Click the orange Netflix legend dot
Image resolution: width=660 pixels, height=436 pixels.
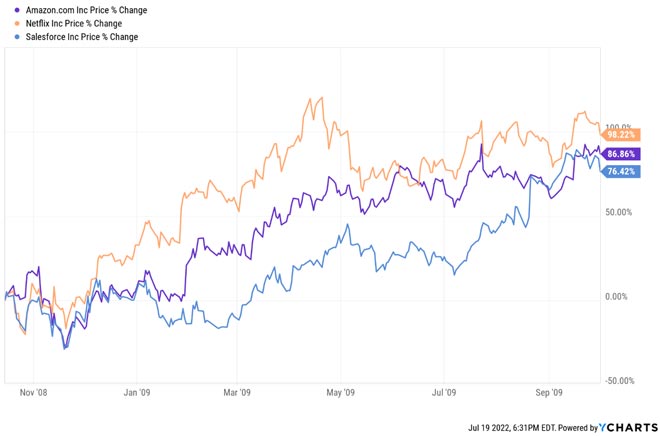click(x=7, y=22)
